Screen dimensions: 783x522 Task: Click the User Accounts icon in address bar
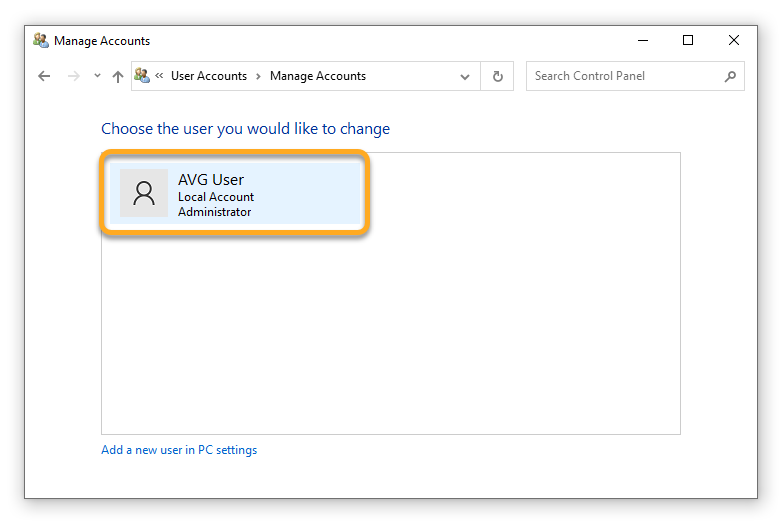(142, 76)
